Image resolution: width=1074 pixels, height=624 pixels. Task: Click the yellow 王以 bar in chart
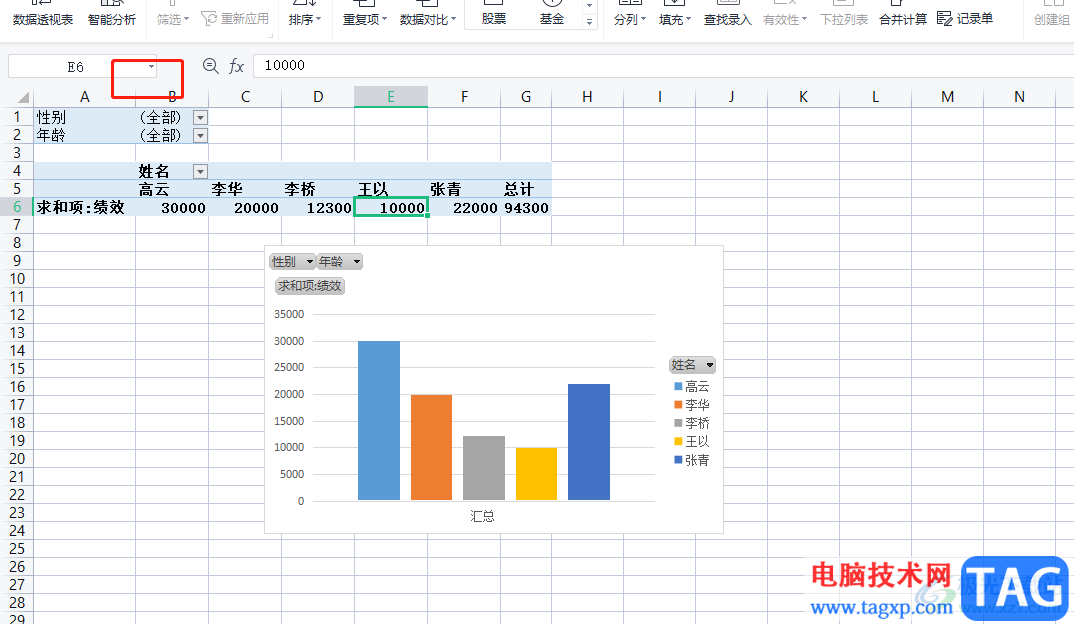click(536, 474)
